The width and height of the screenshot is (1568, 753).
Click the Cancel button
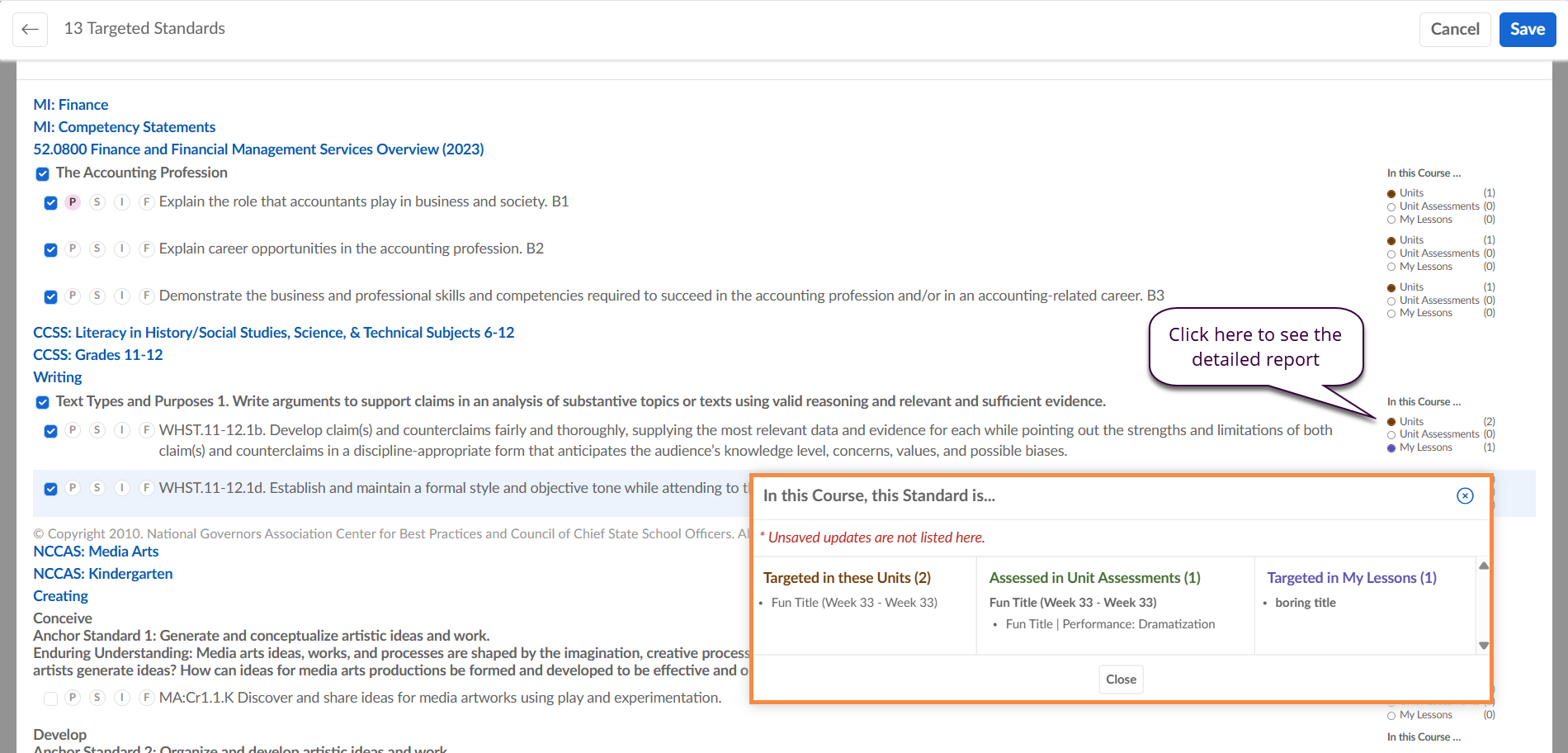(x=1454, y=29)
